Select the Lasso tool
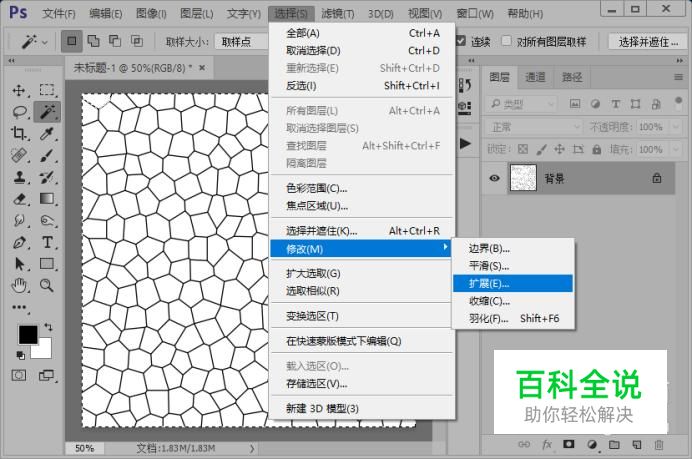The width and height of the screenshot is (692, 459). click(19, 112)
